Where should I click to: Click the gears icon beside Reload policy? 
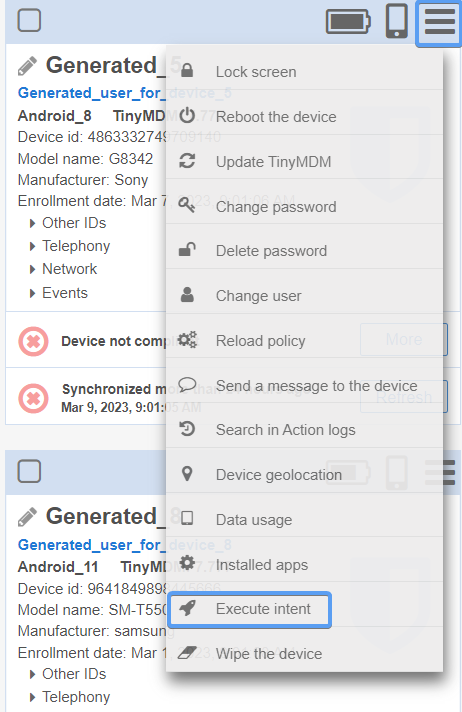187,340
